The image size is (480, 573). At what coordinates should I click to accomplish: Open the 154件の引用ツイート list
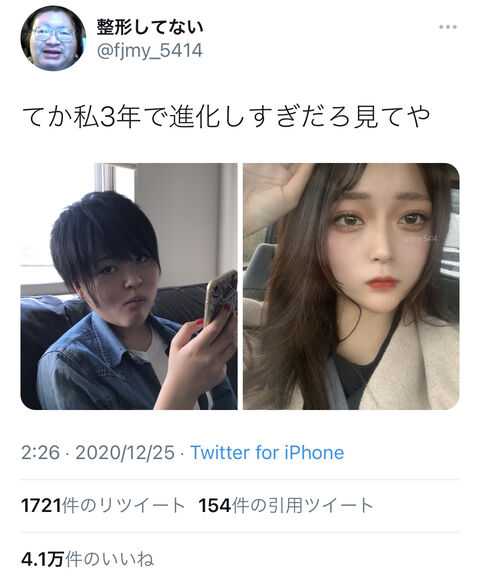click(286, 506)
